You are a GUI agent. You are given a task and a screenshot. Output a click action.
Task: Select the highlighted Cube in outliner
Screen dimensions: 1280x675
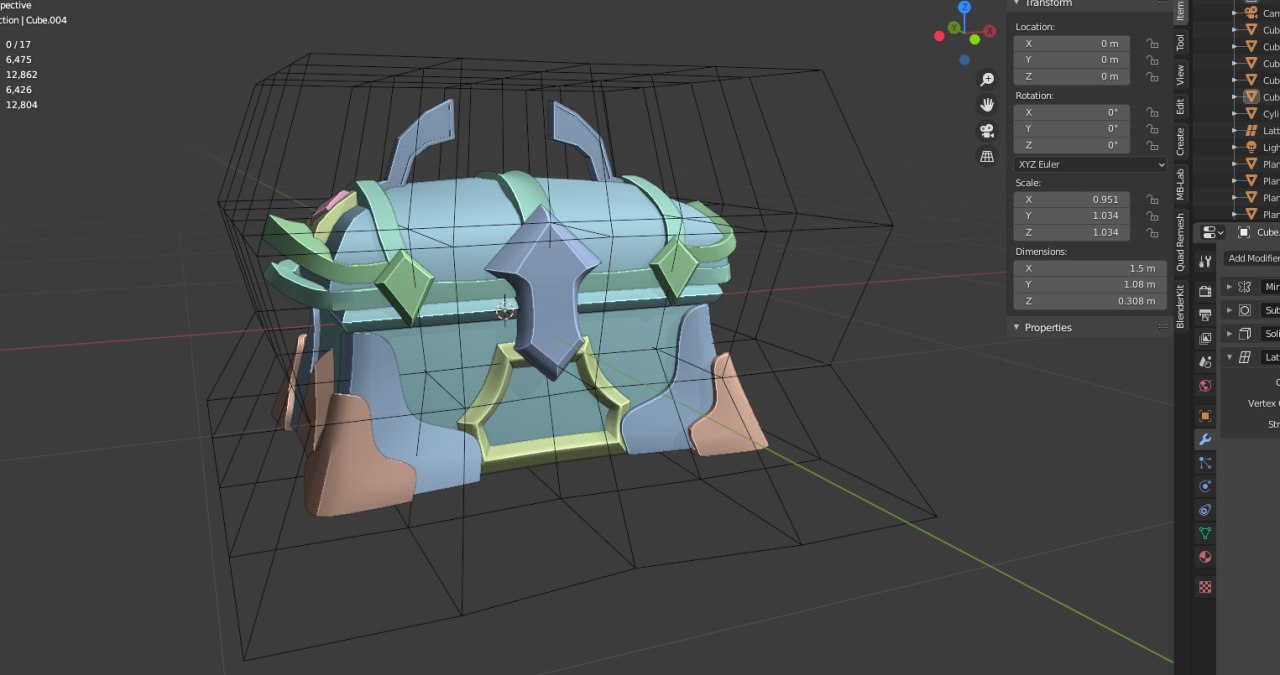pos(1262,97)
